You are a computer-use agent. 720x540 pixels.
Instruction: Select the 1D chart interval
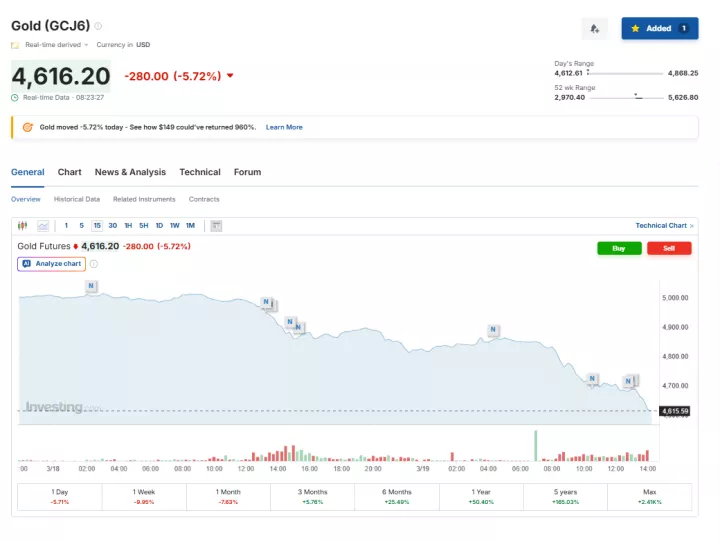tap(159, 226)
